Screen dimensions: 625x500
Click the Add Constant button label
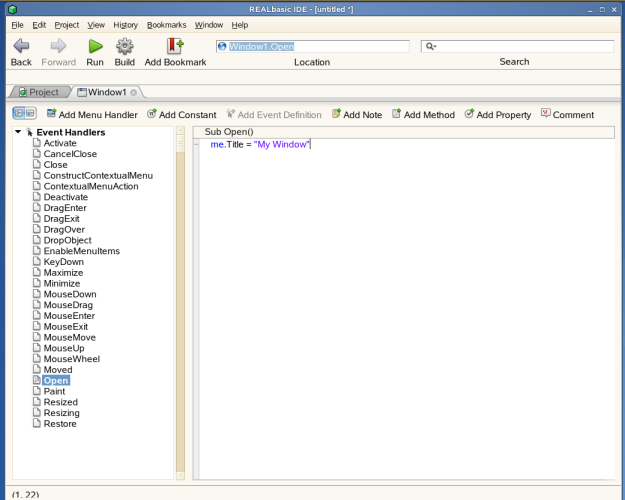point(188,115)
